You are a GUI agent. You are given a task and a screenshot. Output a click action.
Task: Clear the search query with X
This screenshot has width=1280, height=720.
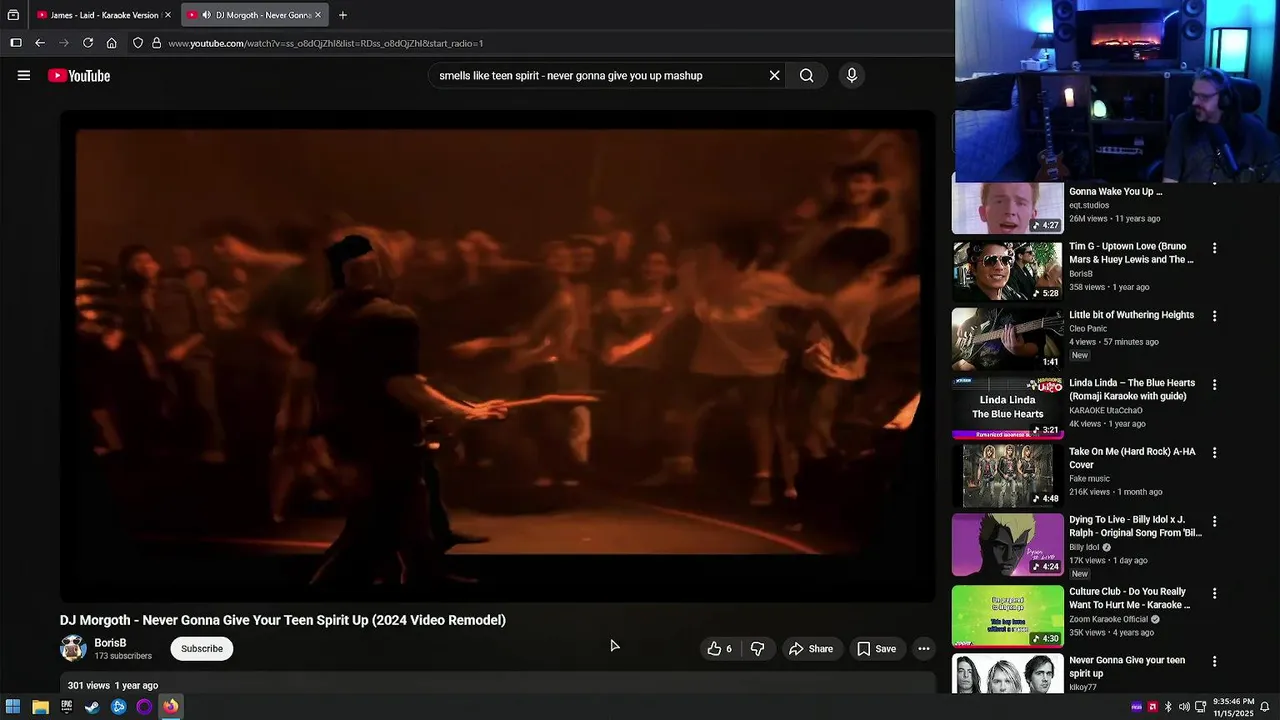tap(774, 75)
